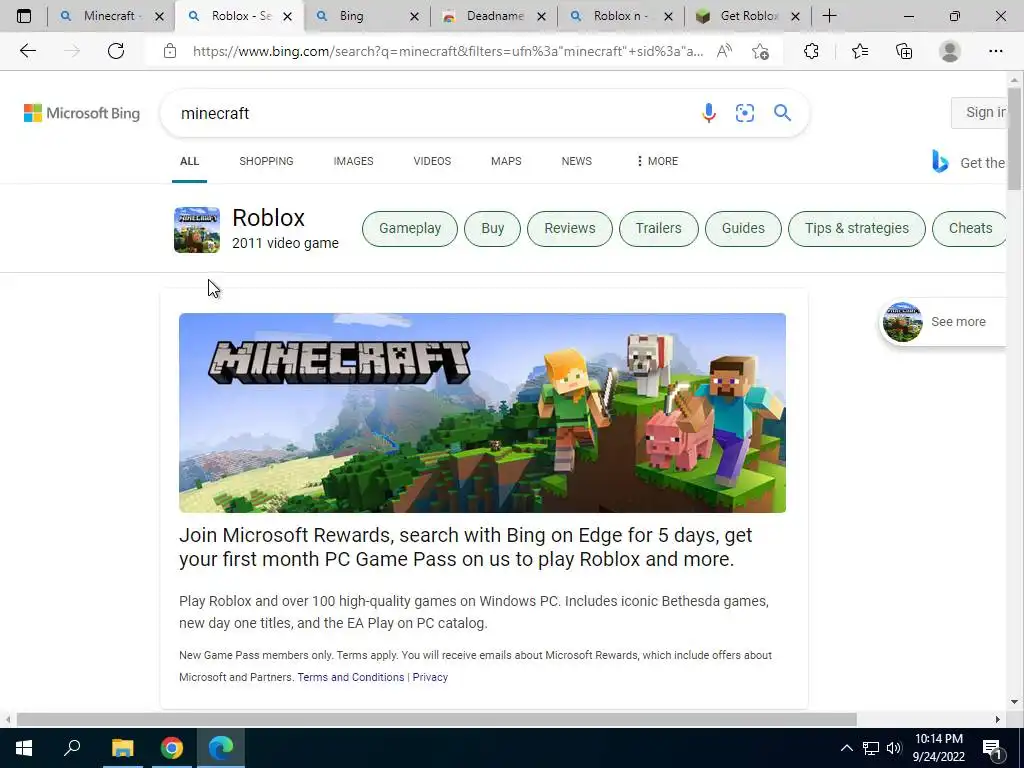Screen dimensions: 1024x768
Task: Click the horizontal scrollbar thumb
Action: [x=436, y=719]
